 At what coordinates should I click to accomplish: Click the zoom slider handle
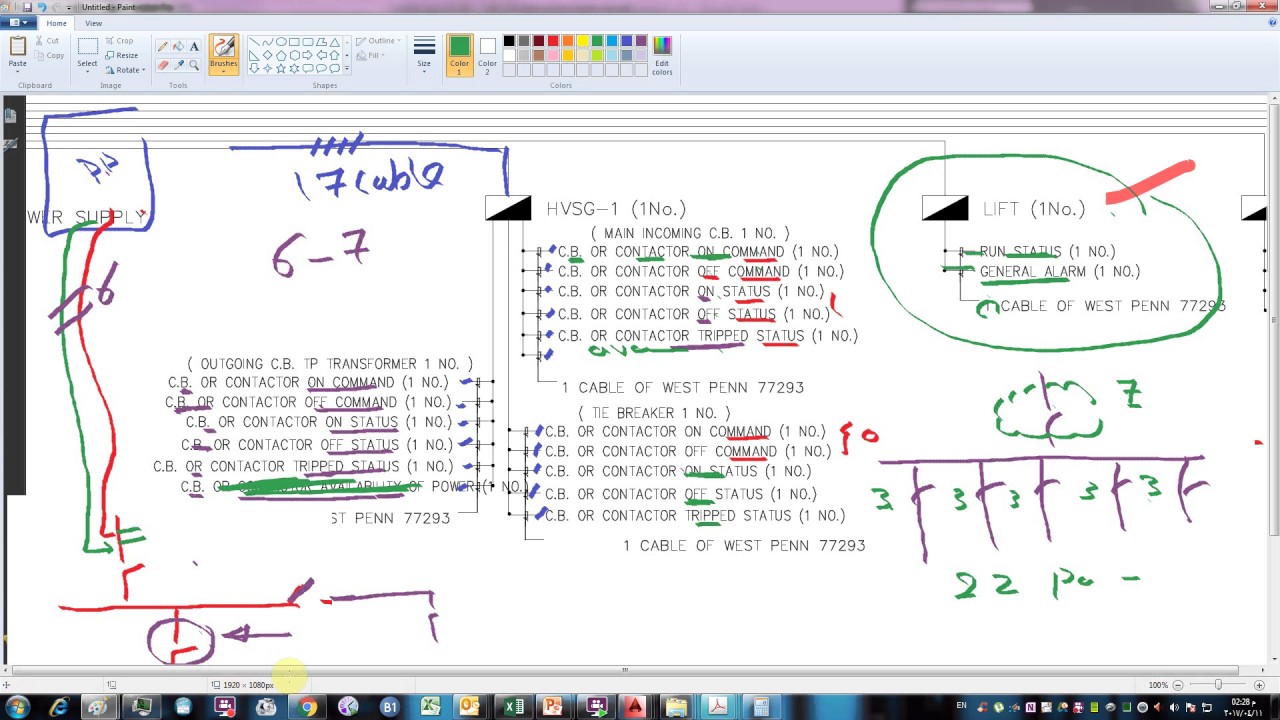click(1218, 685)
